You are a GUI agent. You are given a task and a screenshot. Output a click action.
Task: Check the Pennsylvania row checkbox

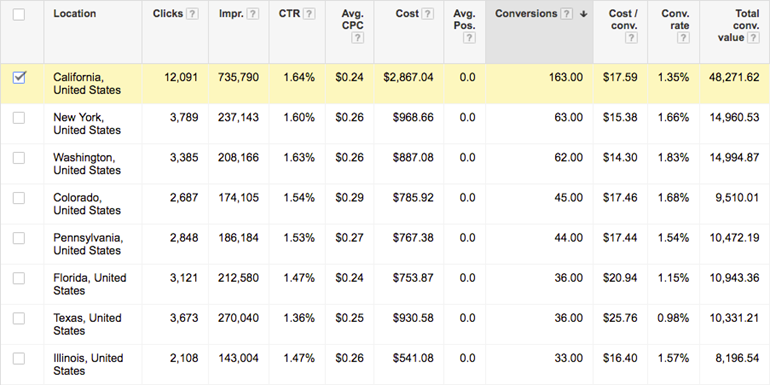19,238
